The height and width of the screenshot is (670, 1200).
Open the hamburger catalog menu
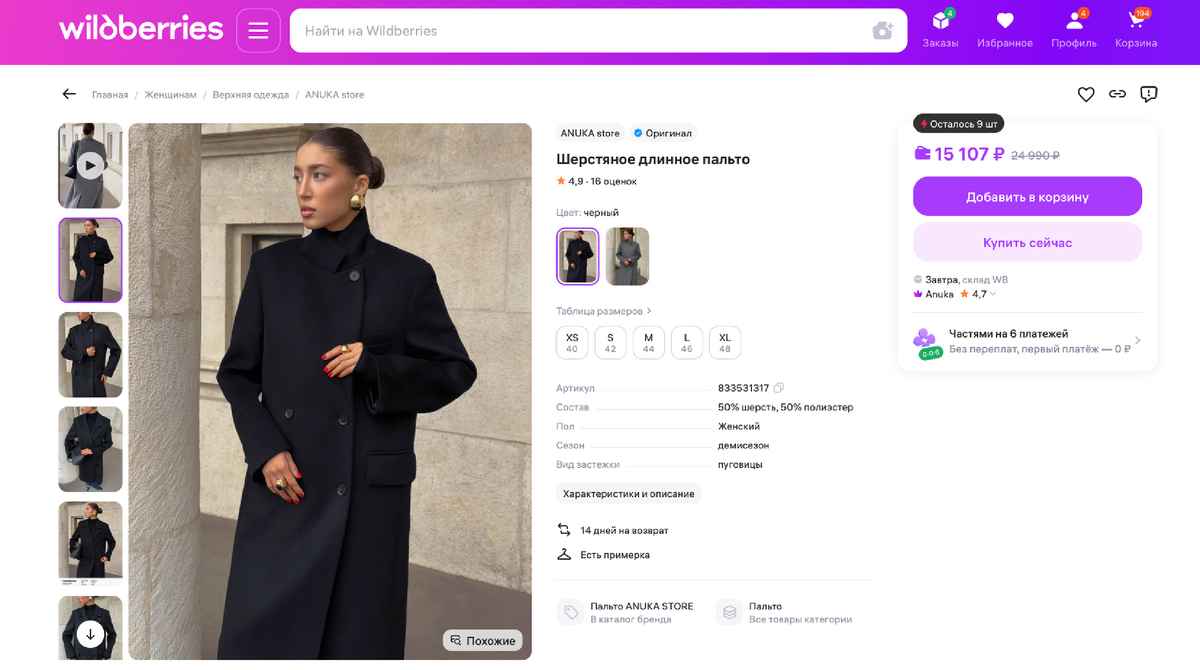(258, 31)
